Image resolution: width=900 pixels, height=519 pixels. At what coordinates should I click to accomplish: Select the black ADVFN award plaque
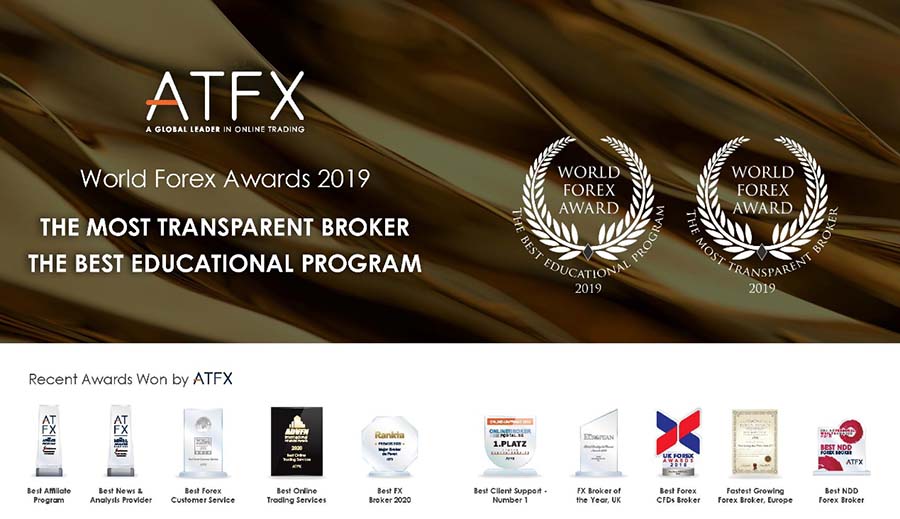(297, 441)
